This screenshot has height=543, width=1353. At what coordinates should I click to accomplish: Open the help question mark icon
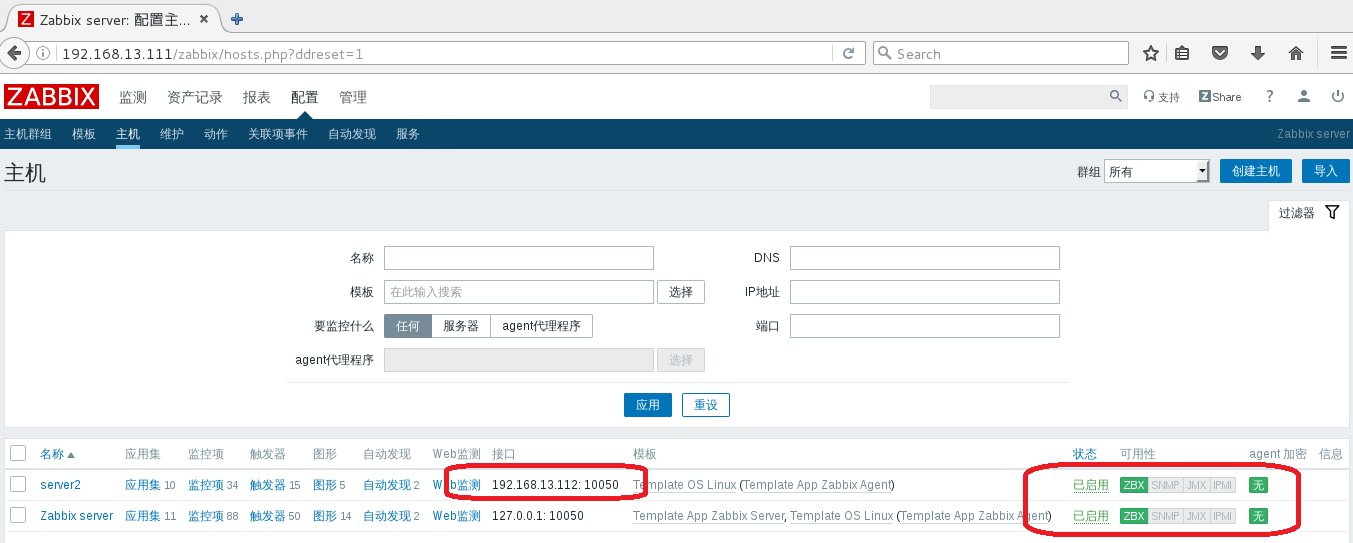click(1270, 97)
